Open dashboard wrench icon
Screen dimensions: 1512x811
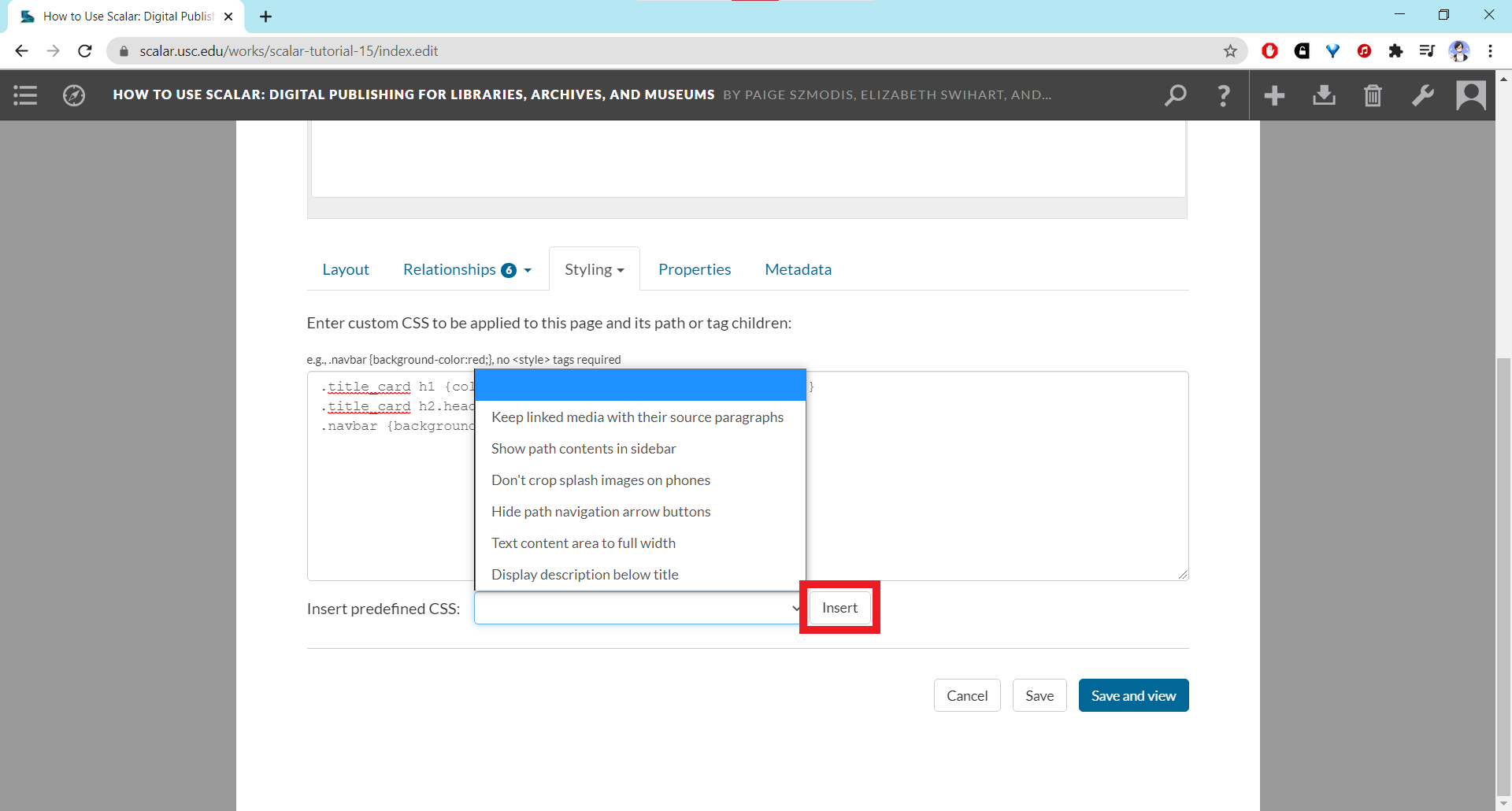coord(1422,95)
